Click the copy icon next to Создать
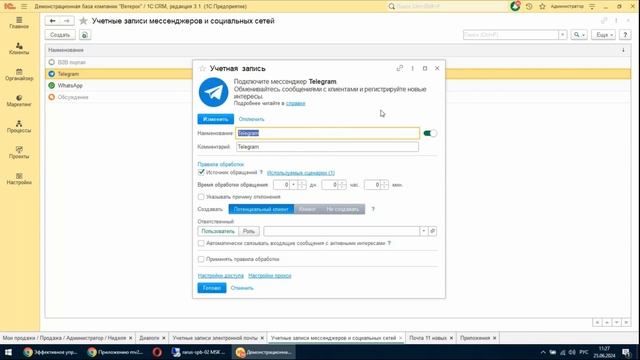640x360 pixels. pyautogui.click(x=84, y=35)
